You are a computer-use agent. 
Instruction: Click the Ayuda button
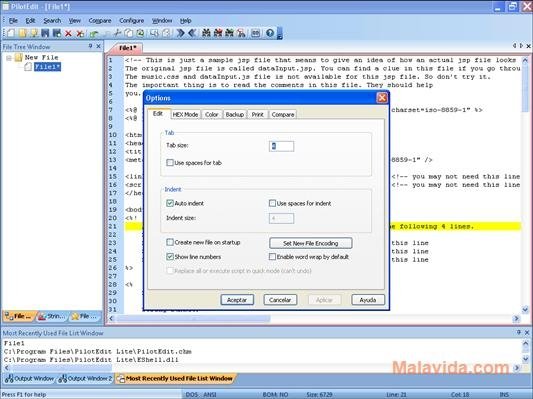click(x=368, y=300)
